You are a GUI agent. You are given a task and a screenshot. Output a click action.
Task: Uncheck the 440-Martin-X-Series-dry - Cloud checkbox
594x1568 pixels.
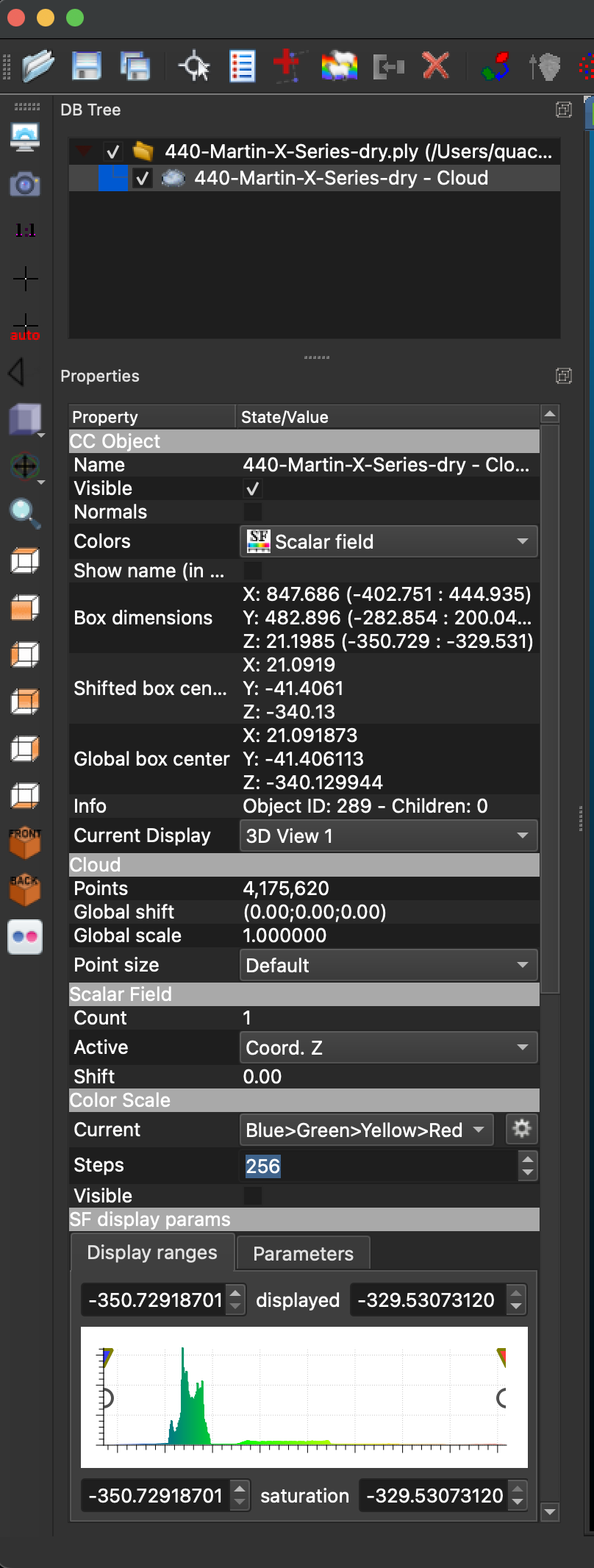[142, 179]
